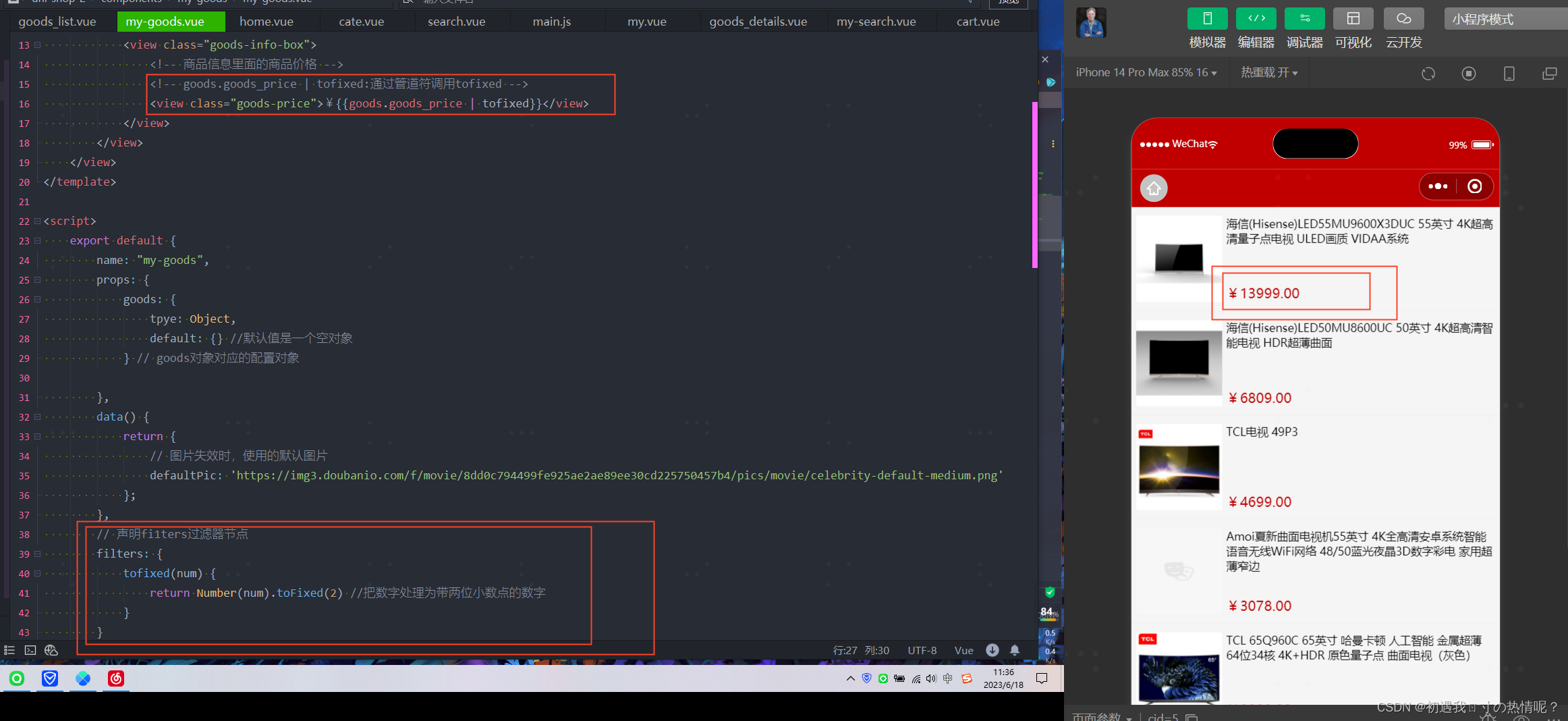
Task: Show hidden system tray icons chevron
Action: click(850, 678)
